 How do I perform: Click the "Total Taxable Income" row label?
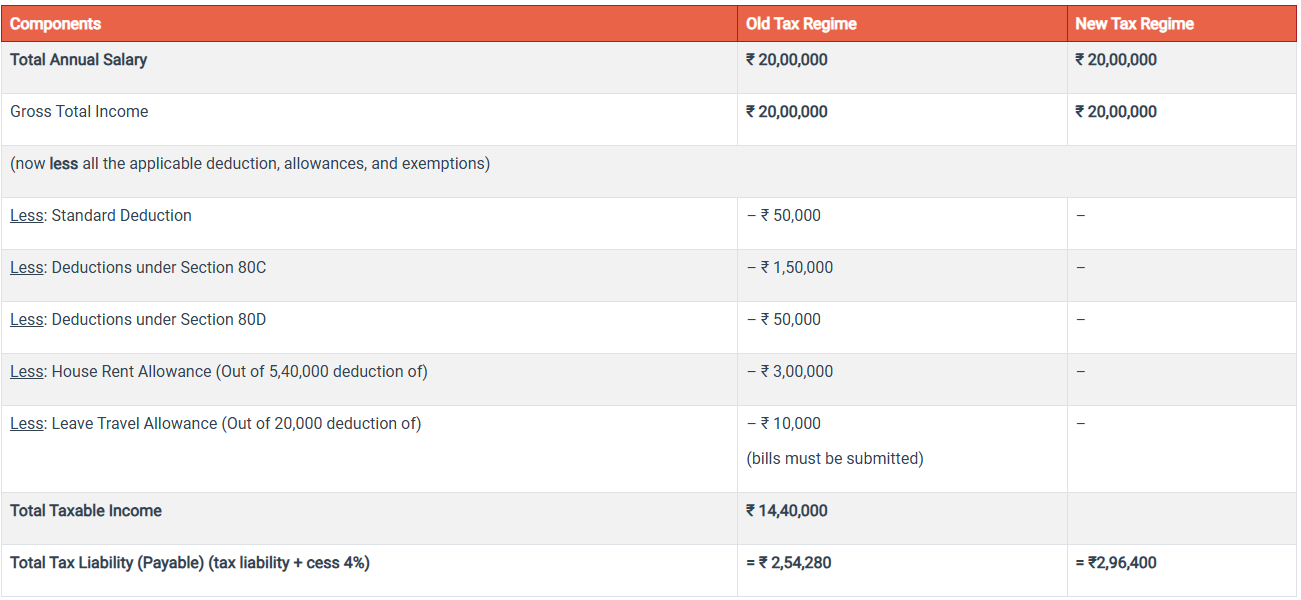[86, 510]
